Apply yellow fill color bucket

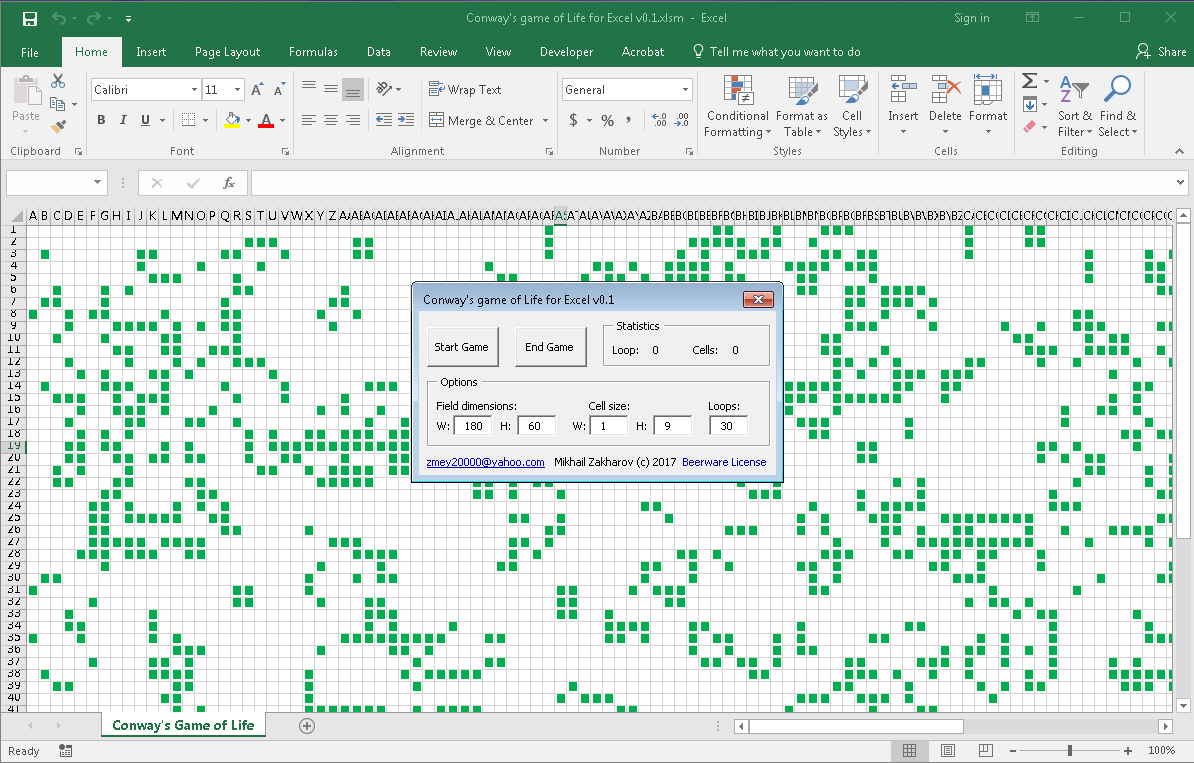232,120
